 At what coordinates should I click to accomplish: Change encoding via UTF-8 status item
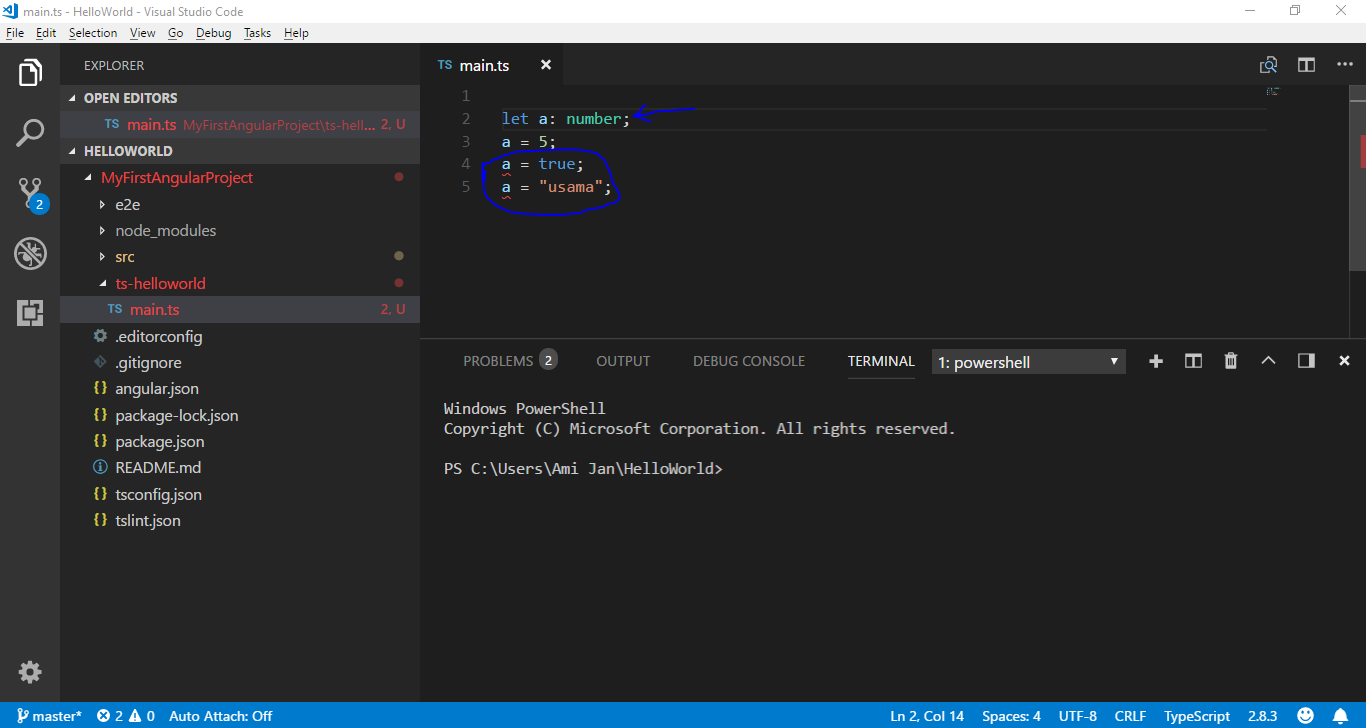coord(1078,716)
